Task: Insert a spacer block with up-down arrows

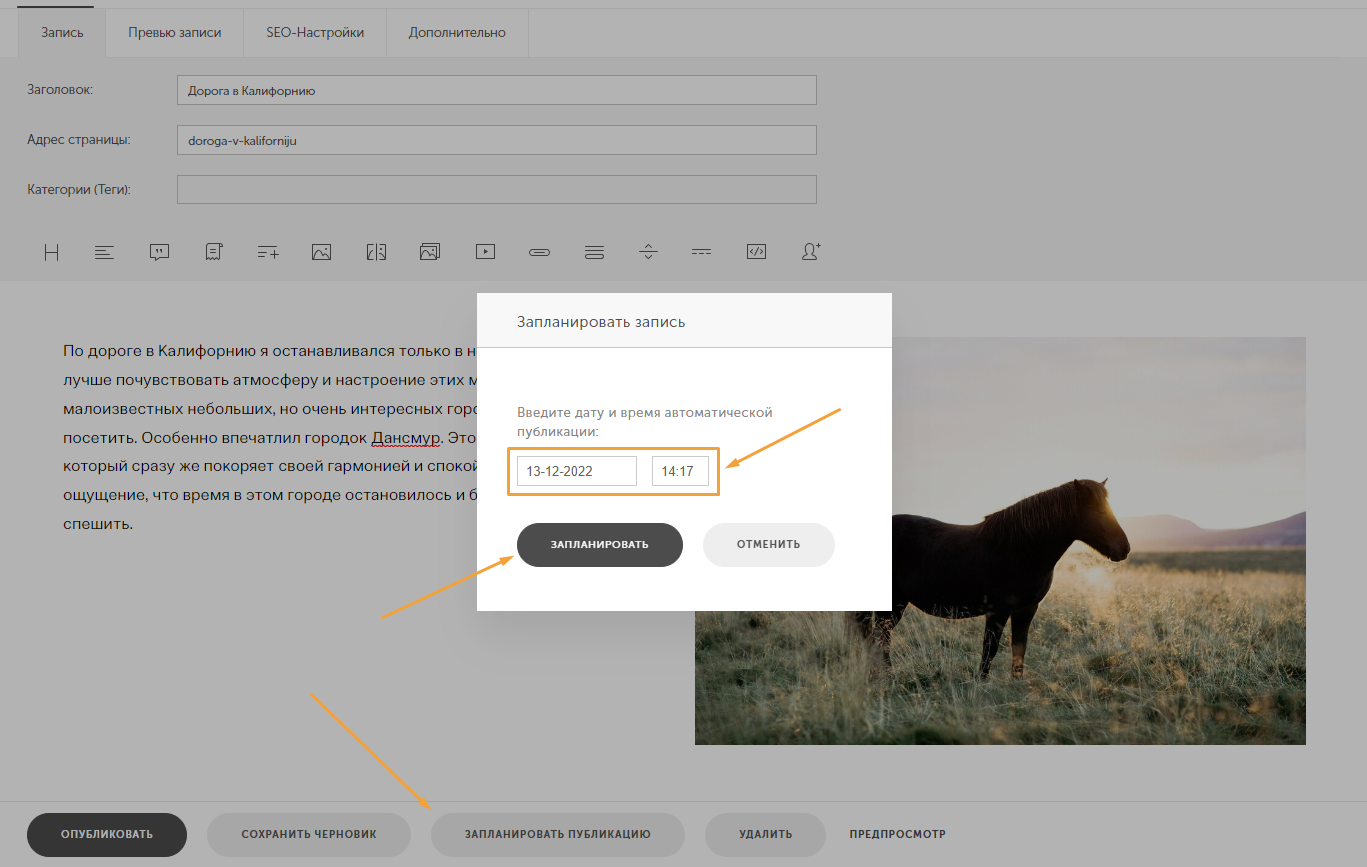Action: point(649,252)
